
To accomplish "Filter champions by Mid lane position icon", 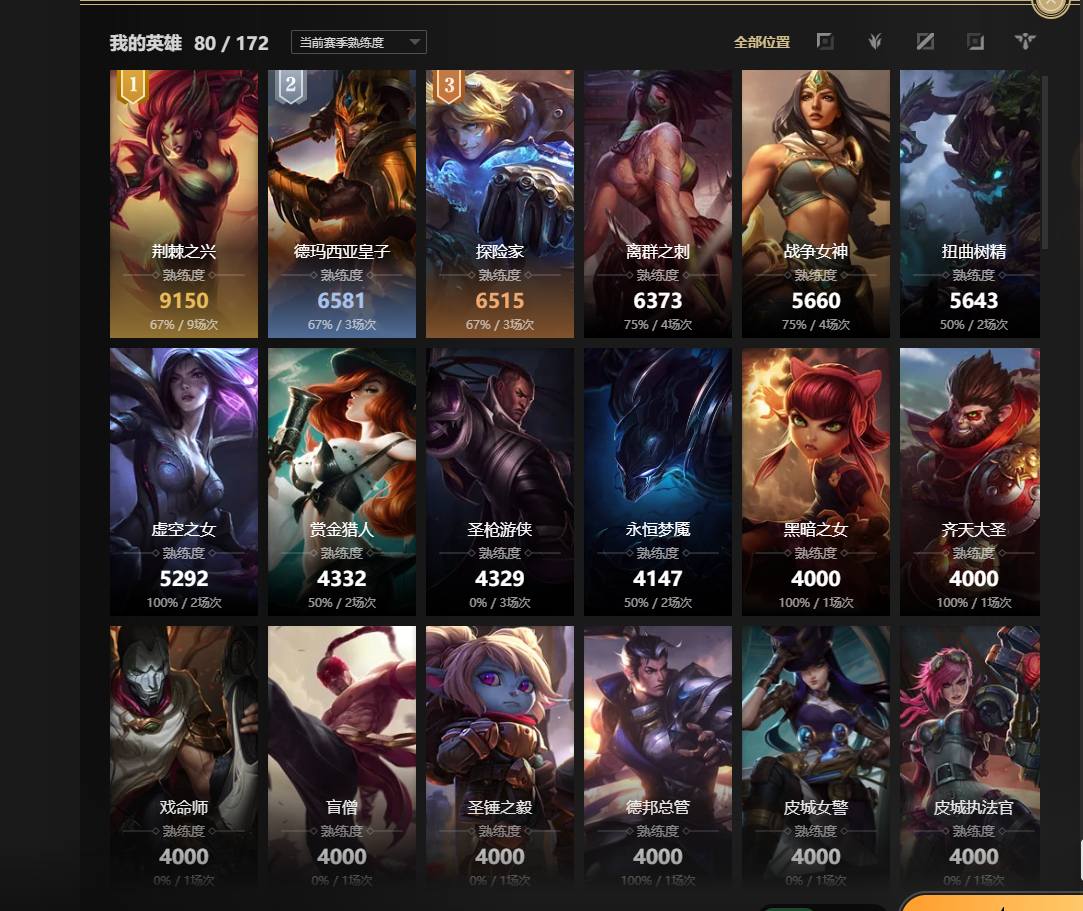I will pyautogui.click(x=926, y=41).
